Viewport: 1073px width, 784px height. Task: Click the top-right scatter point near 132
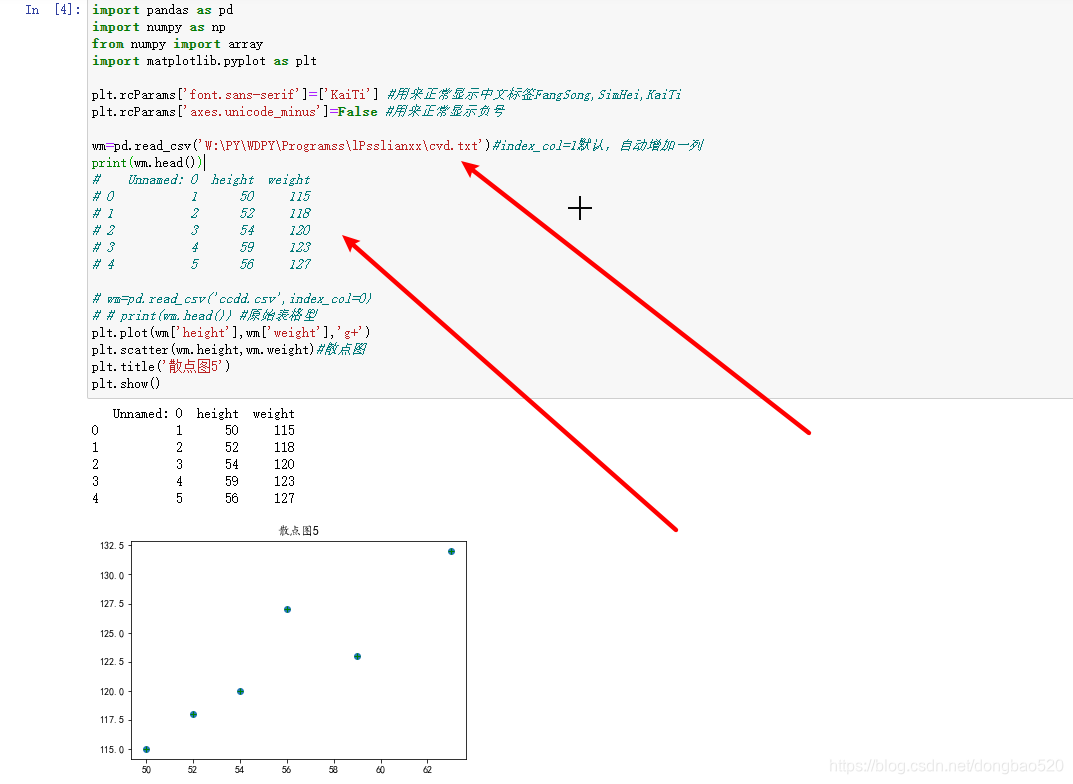(451, 551)
